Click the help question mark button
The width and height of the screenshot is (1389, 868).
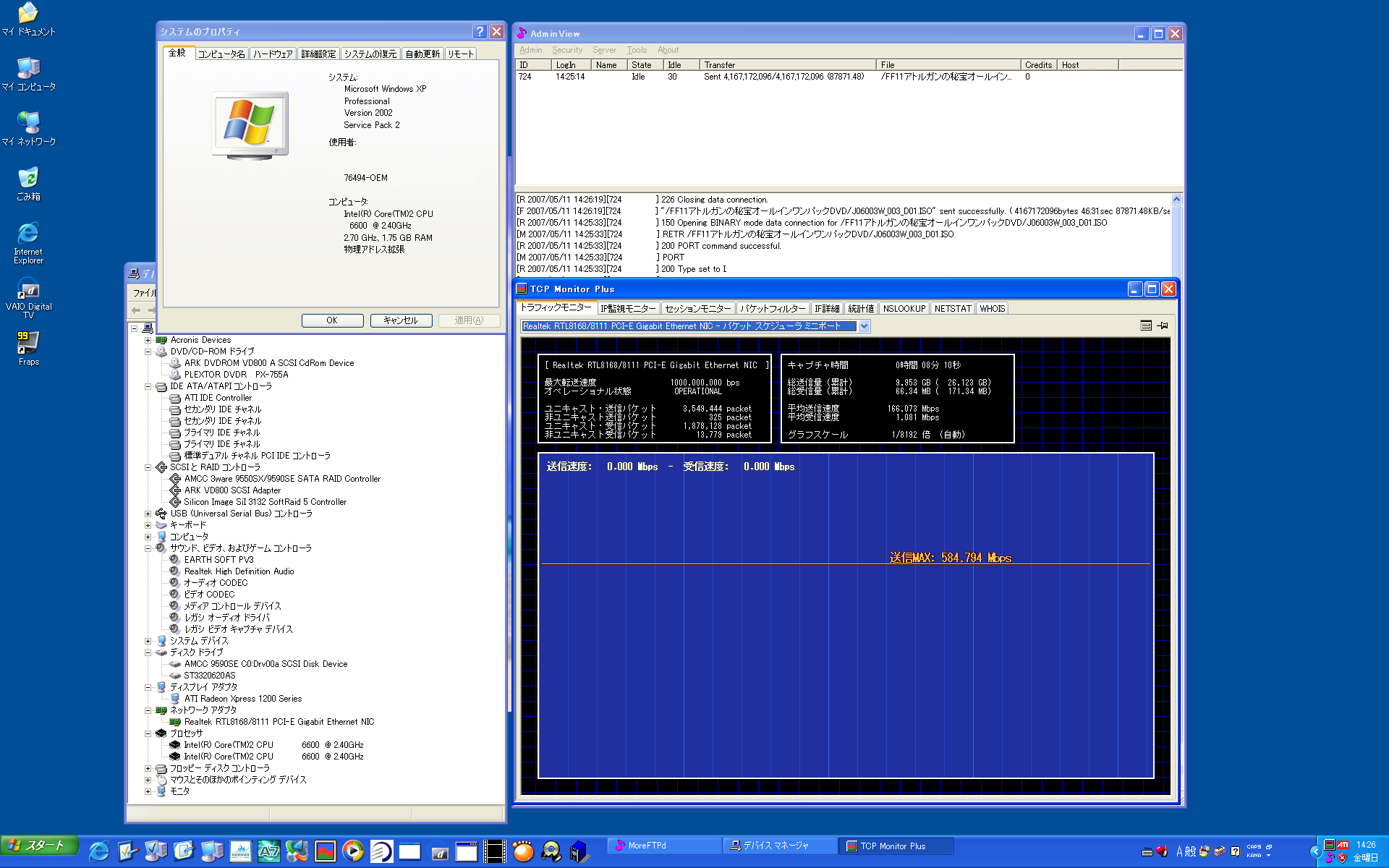tap(479, 32)
